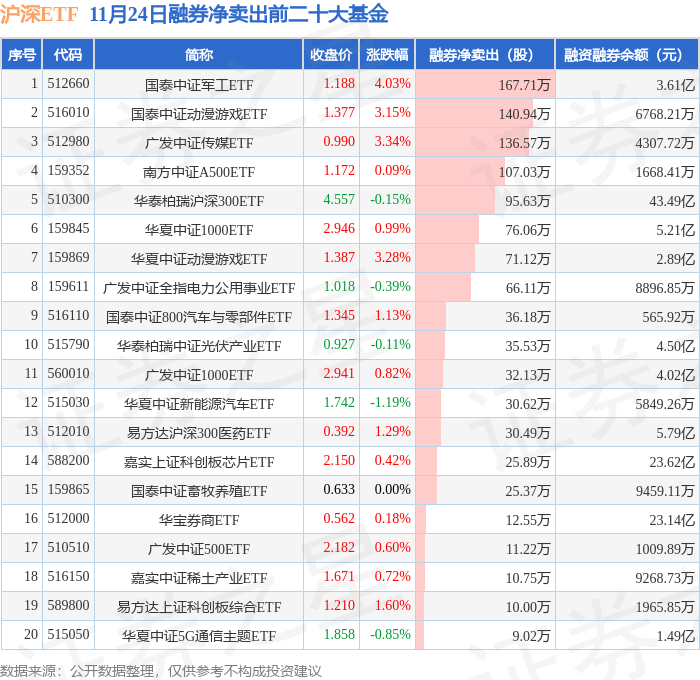Click the -0.39% change value

point(390,287)
